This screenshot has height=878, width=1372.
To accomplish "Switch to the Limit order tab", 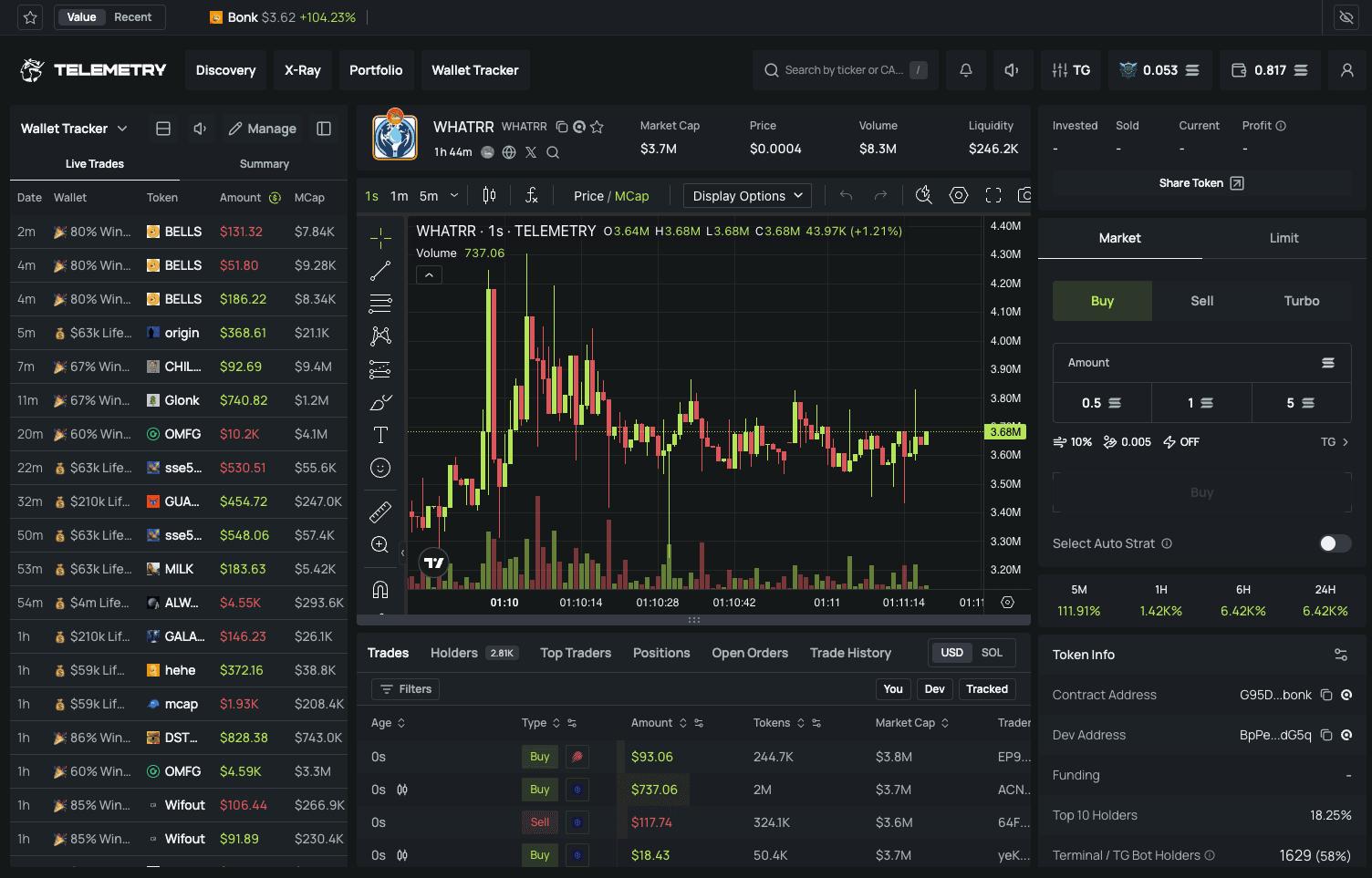I will click(1284, 238).
